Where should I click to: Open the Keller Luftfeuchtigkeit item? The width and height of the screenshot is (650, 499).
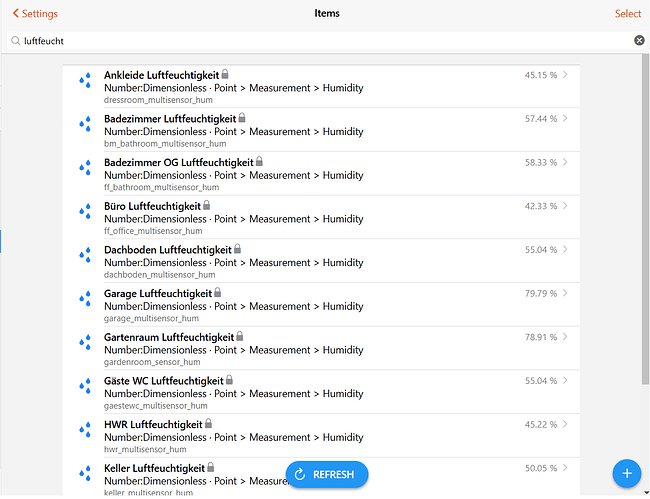154,468
